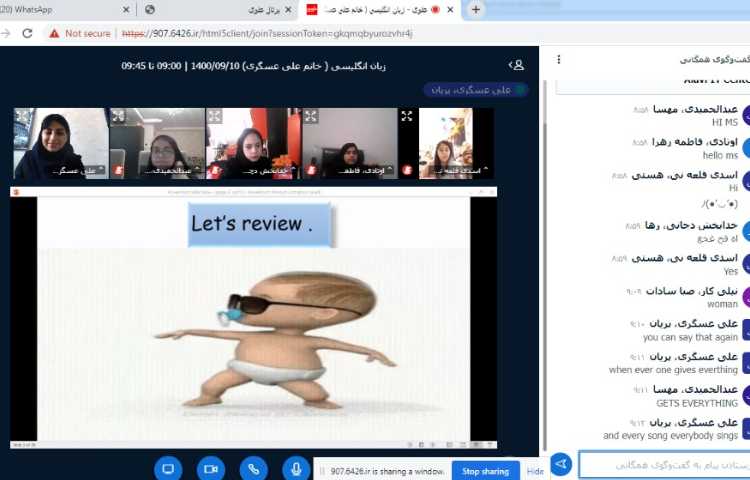Click the phone audio button
Viewport: 750px width, 480px height.
coord(253,468)
